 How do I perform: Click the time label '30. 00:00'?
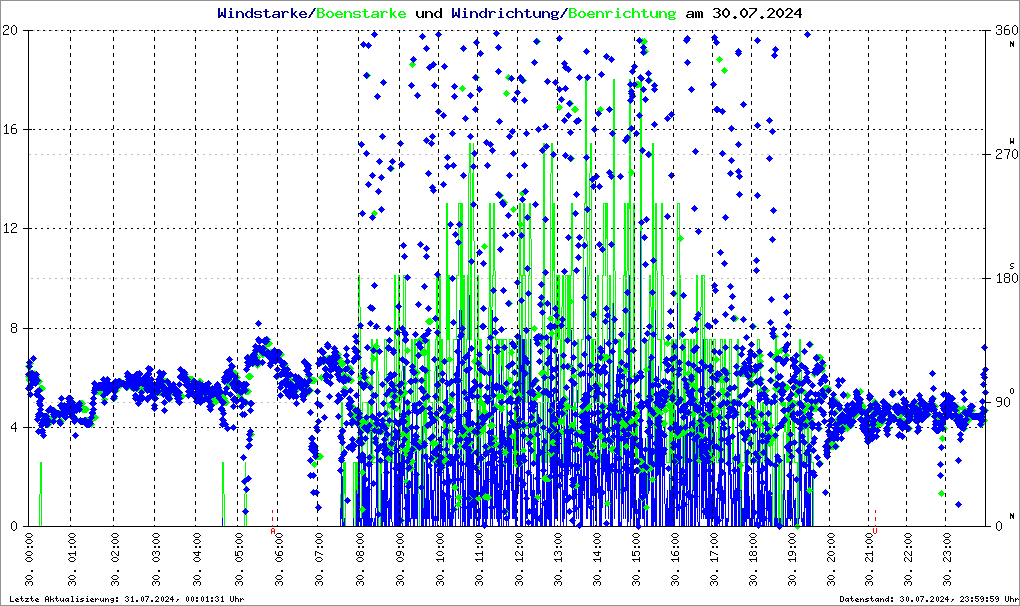pyautogui.click(x=29, y=559)
